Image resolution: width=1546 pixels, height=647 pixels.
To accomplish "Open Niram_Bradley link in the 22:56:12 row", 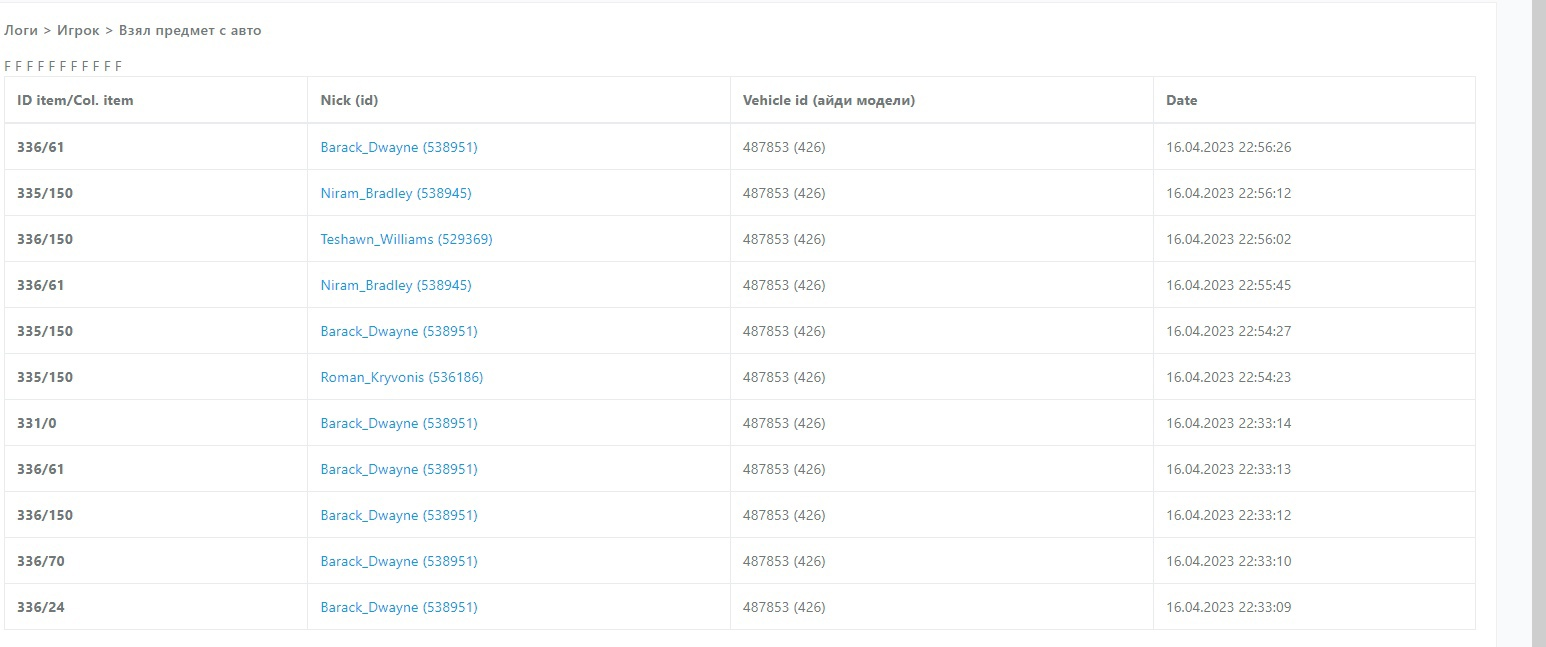I will tap(395, 193).
